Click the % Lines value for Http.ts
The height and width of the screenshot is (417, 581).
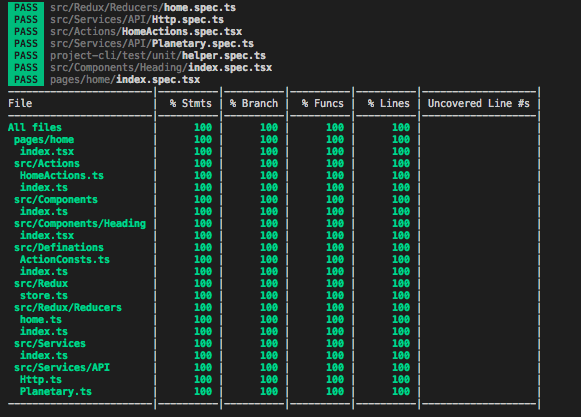coord(401,380)
